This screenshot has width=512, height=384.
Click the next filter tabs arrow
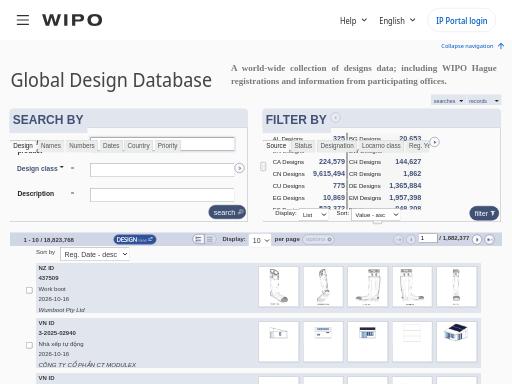pyautogui.click(x=434, y=142)
